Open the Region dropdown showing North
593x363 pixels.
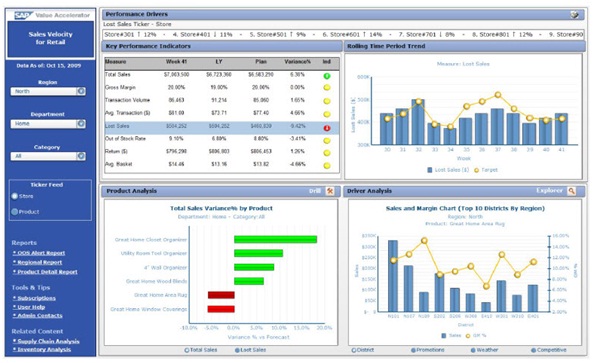48,91
